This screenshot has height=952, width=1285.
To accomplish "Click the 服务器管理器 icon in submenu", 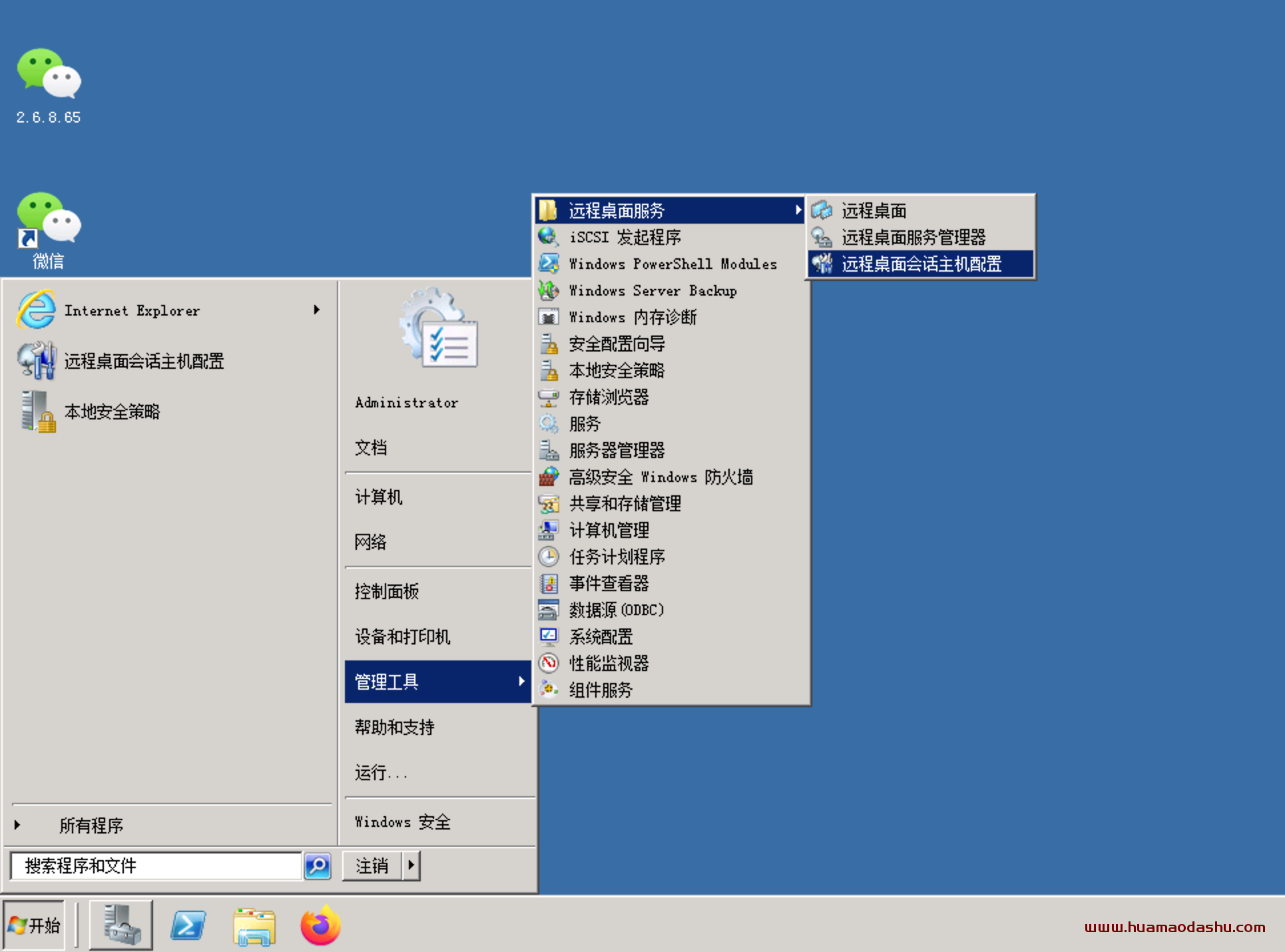I will click(548, 450).
